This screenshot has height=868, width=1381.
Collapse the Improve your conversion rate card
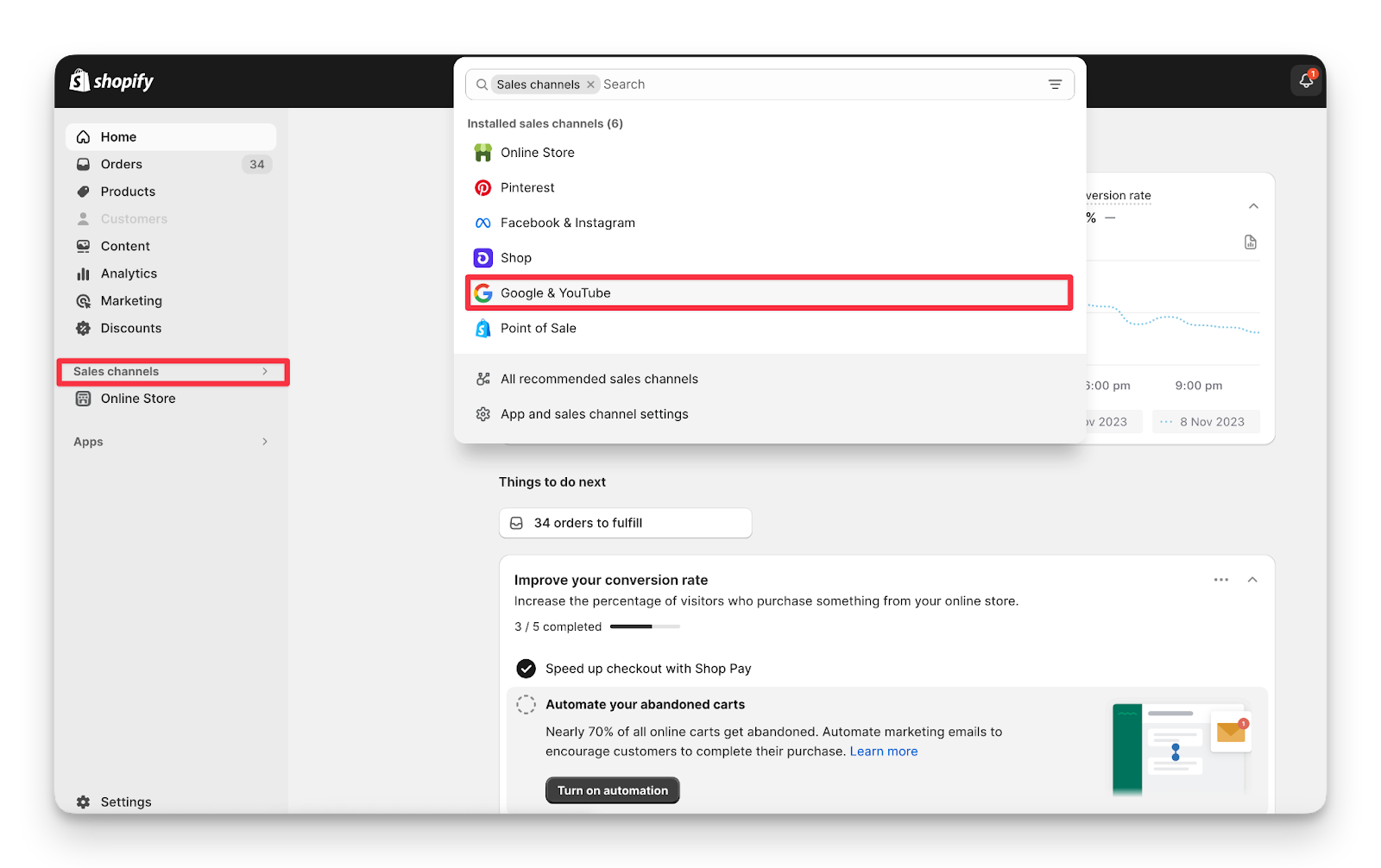click(1252, 580)
